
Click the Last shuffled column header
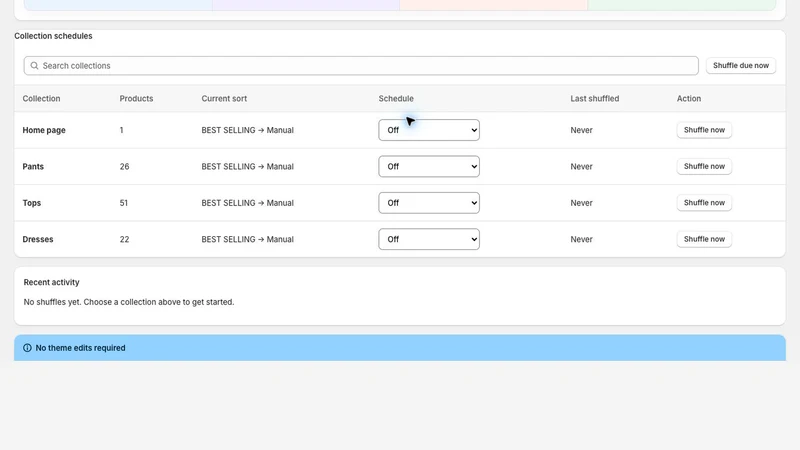point(594,98)
